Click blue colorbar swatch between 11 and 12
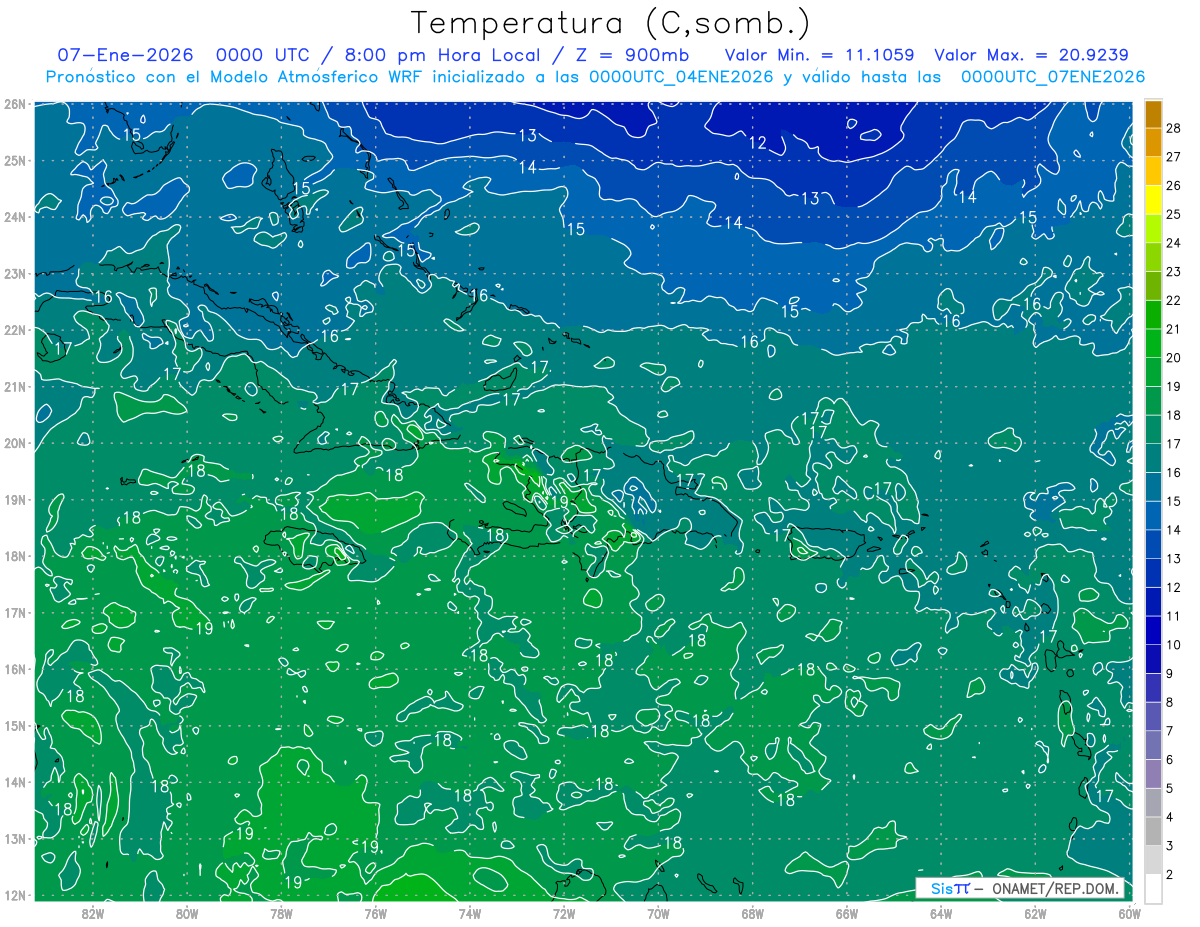The height and width of the screenshot is (927, 1200). (1153, 601)
